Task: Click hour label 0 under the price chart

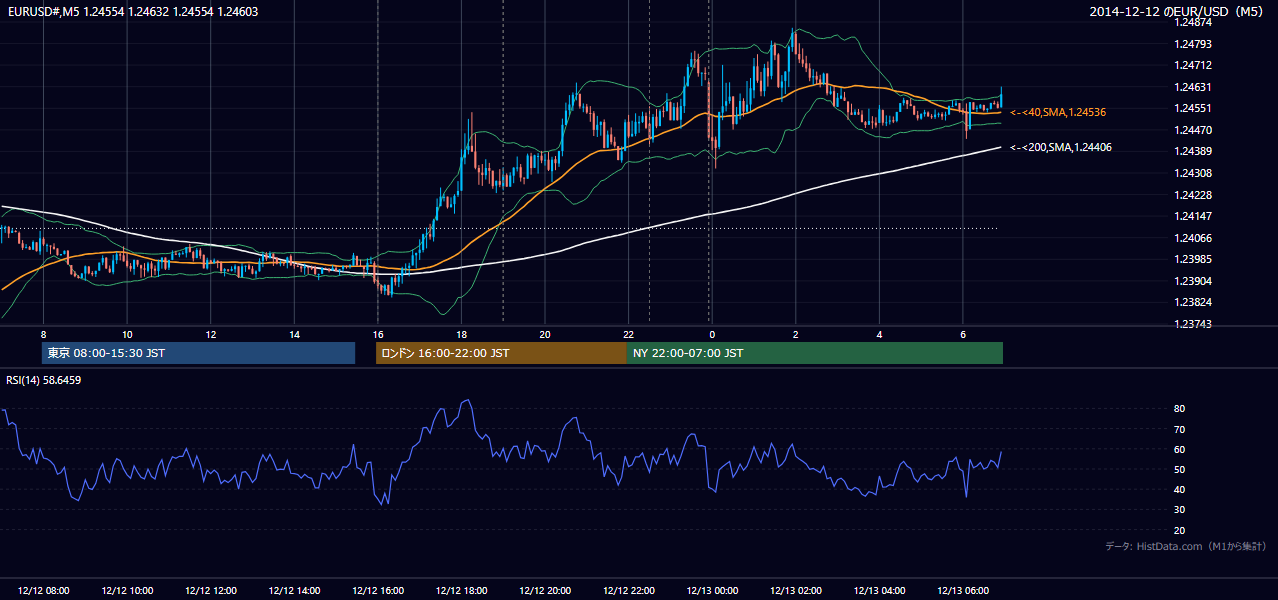Action: pos(711,333)
